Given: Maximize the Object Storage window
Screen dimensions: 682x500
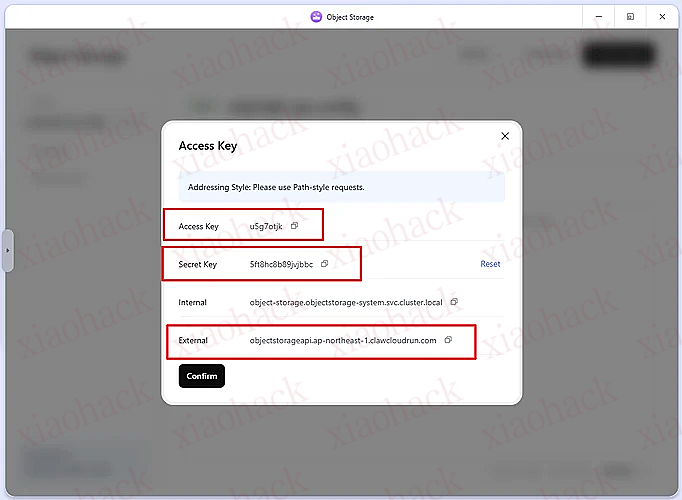Looking at the screenshot, I should (630, 17).
